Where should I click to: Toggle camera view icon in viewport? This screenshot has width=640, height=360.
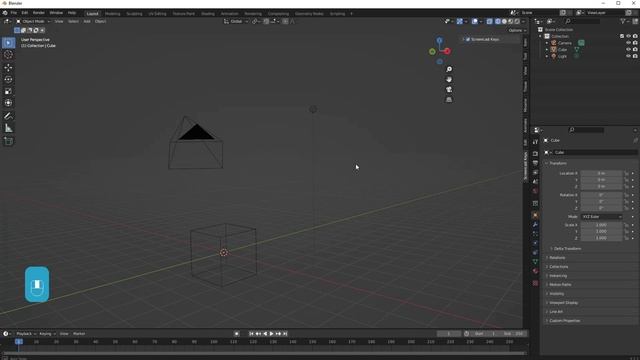[x=449, y=89]
